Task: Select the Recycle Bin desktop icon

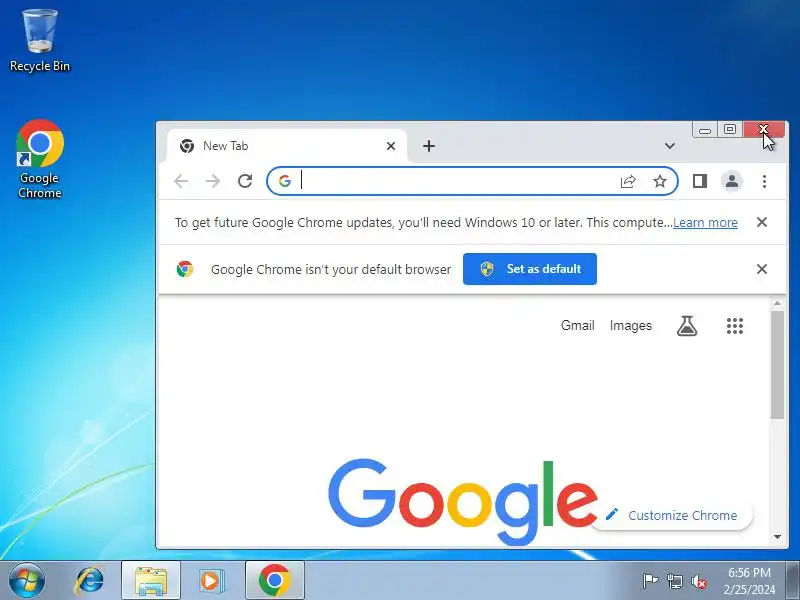Action: [x=40, y=40]
